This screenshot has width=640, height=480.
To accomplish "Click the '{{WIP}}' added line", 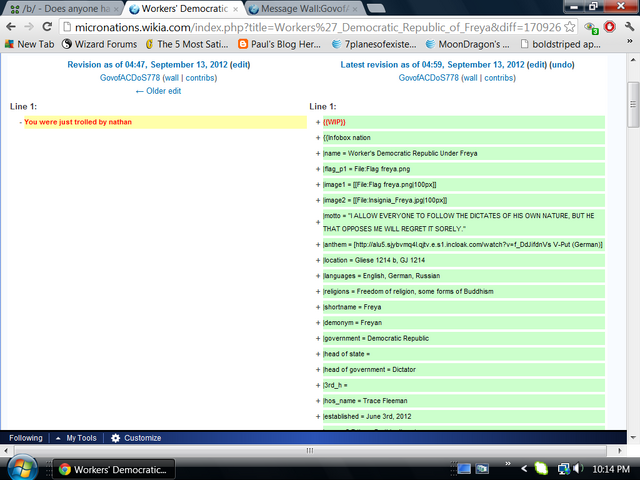I will tap(464, 122).
